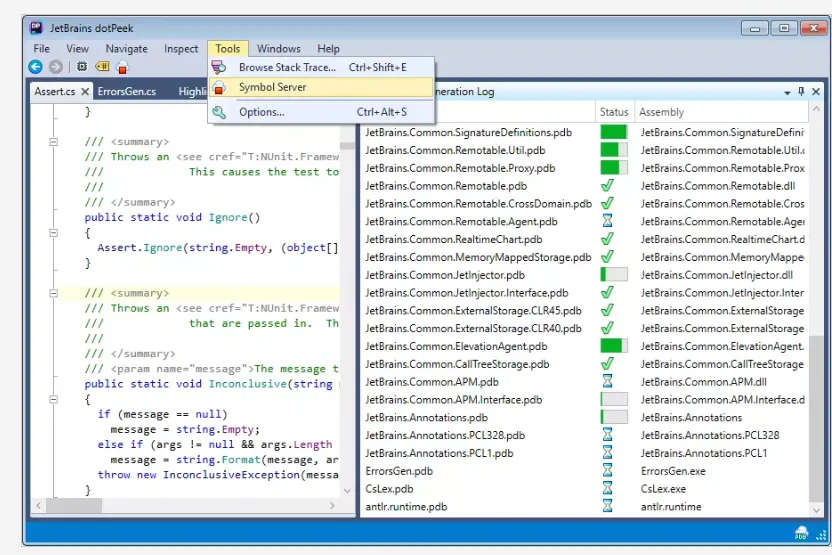Open the File menu
This screenshot has height=555, width=832.
[x=41, y=49]
